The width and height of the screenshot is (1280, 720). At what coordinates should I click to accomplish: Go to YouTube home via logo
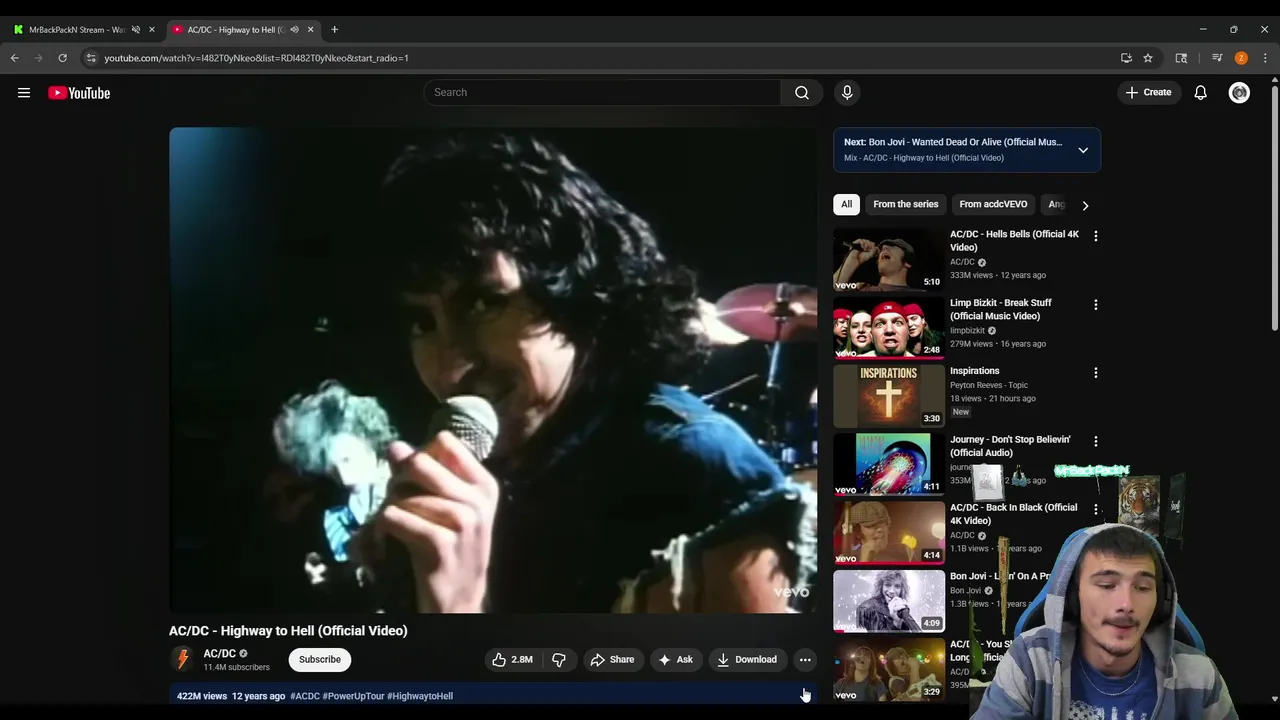tap(79, 93)
